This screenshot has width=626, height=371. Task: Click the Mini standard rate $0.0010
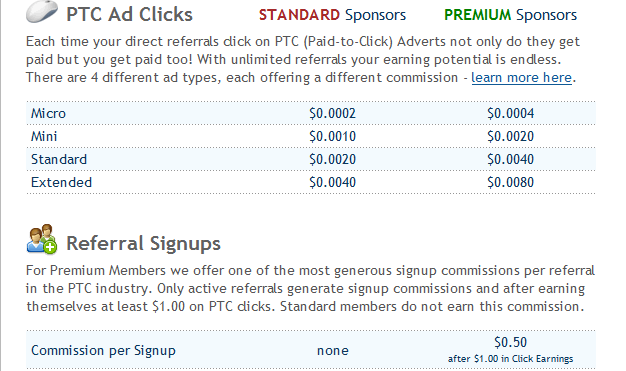point(332,137)
